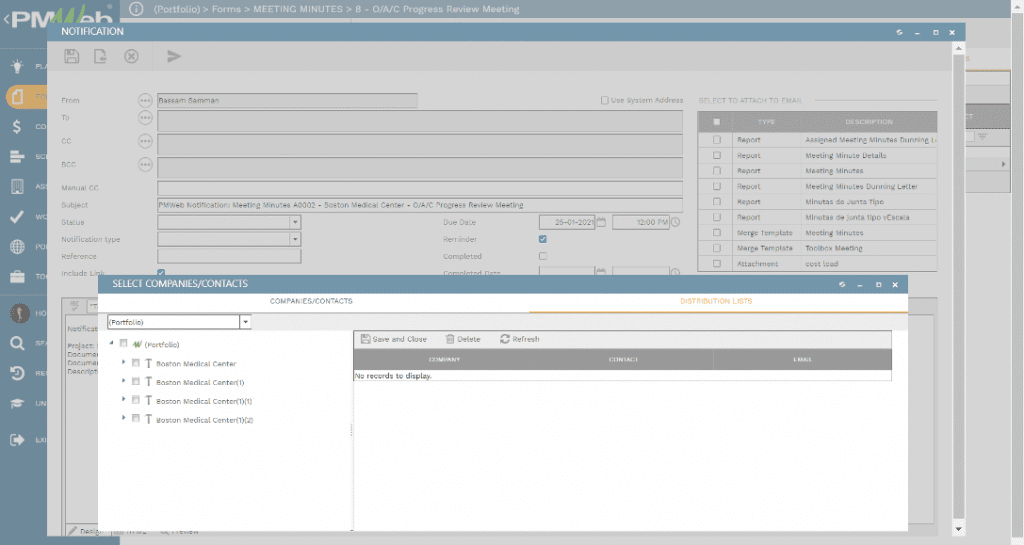Click into the Subject field

coord(420,206)
